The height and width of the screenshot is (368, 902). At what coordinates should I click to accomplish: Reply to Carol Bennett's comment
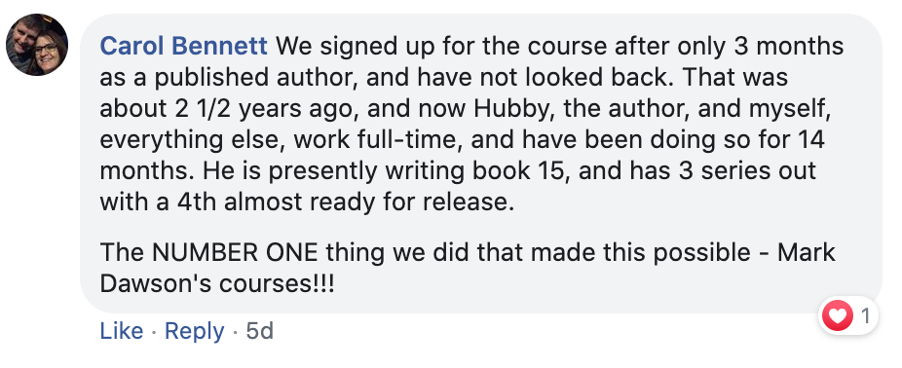[194, 331]
